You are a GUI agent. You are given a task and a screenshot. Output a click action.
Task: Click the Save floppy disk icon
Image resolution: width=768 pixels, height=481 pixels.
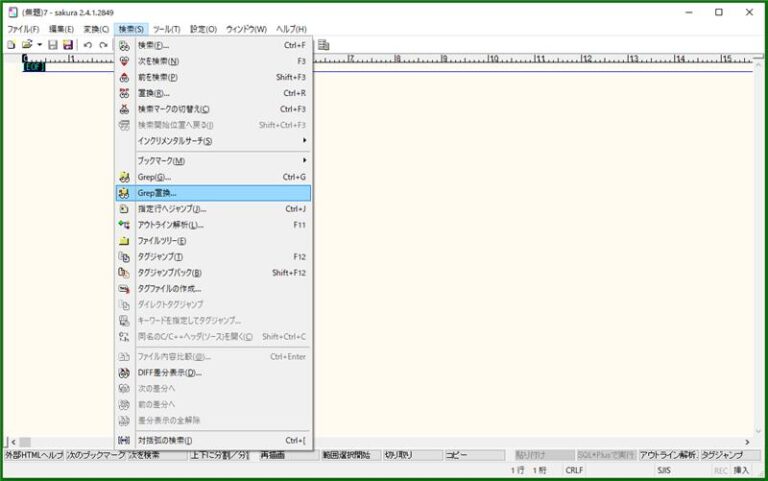pos(53,45)
